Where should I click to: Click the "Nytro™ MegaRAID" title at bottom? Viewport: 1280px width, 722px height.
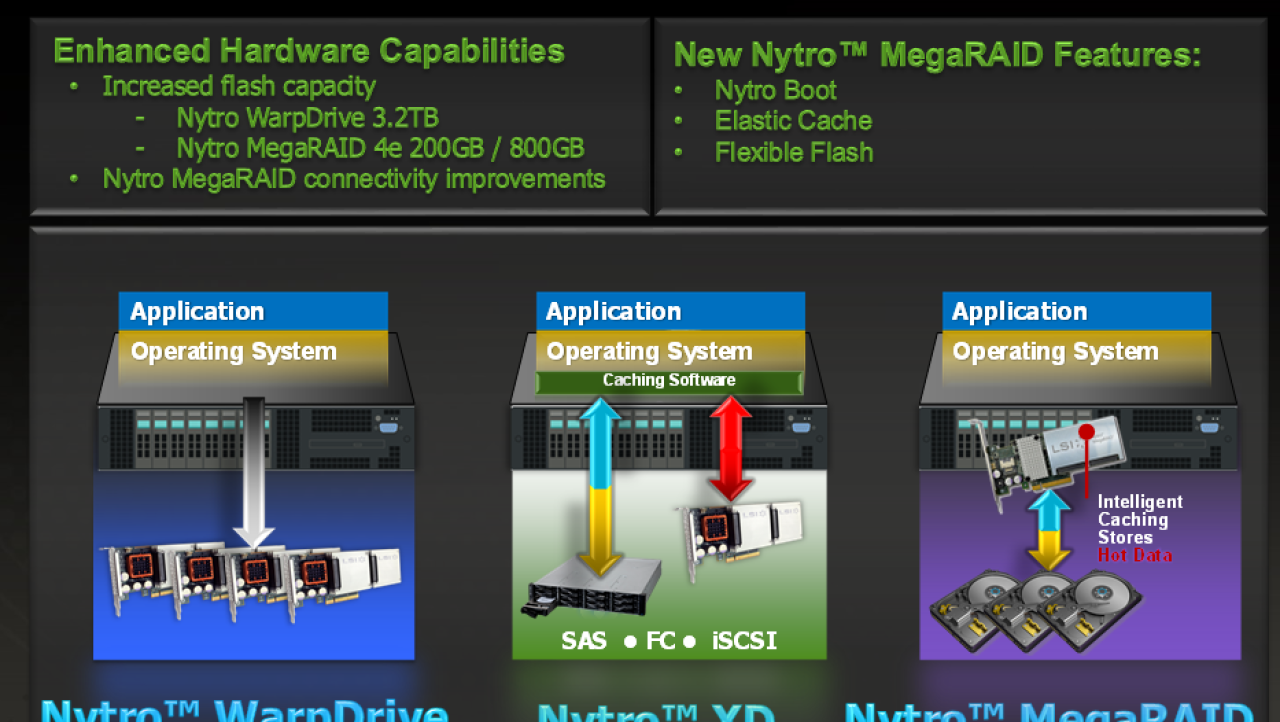[1049, 711]
